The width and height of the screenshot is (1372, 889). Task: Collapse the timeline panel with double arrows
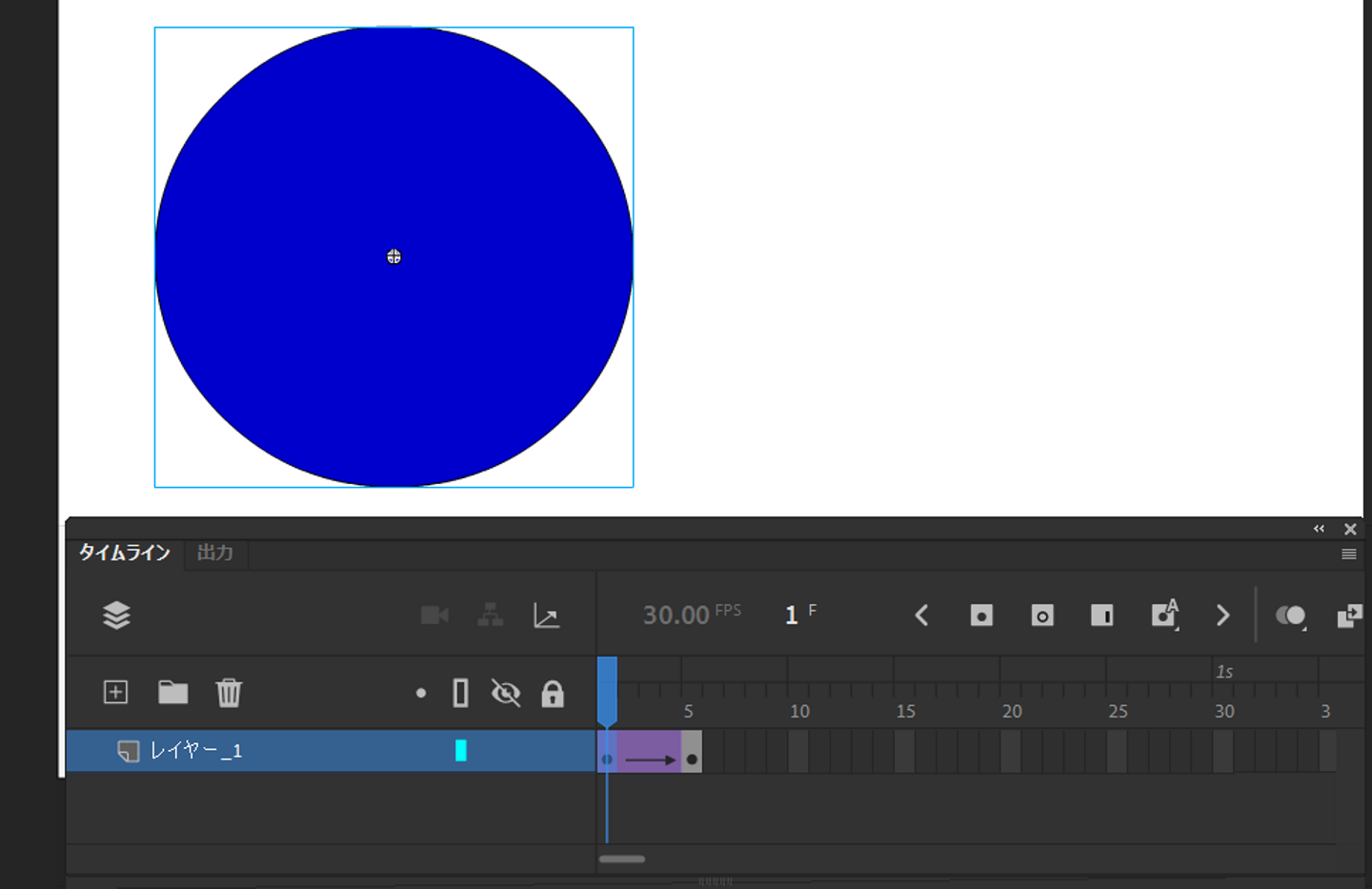[x=1319, y=529]
